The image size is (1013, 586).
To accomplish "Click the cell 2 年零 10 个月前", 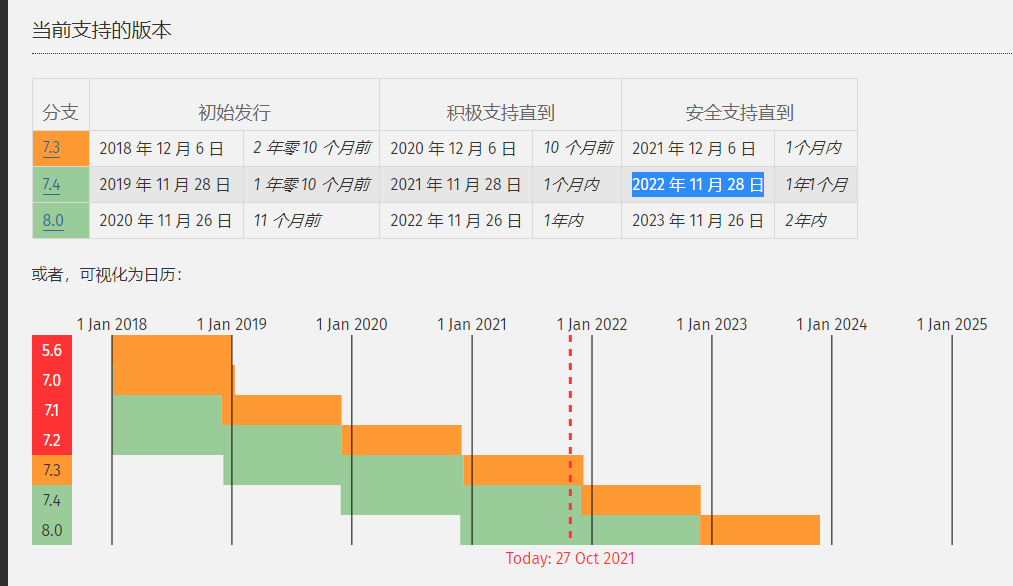I will [311, 148].
